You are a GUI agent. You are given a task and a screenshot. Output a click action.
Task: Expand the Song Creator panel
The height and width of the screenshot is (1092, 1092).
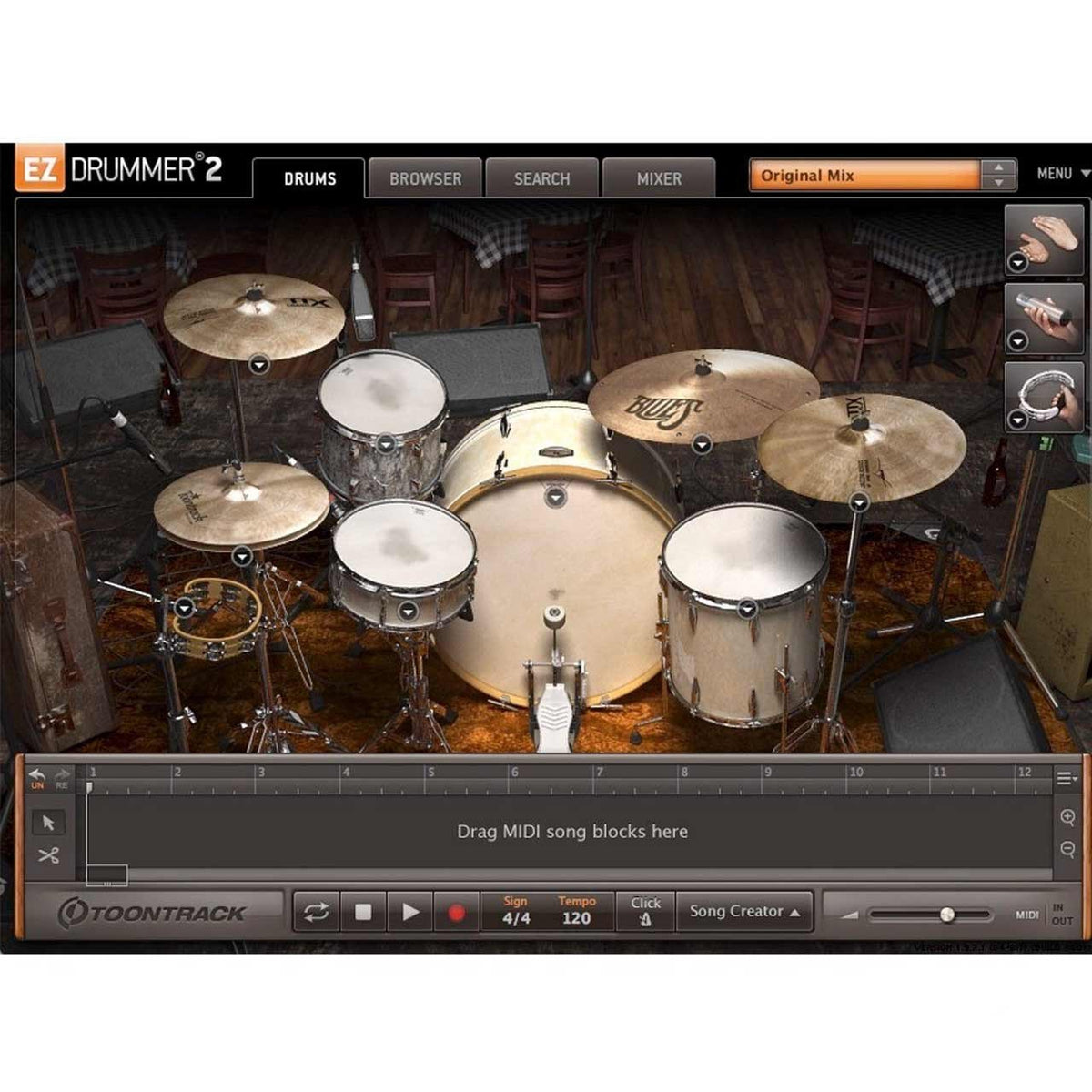point(744,910)
